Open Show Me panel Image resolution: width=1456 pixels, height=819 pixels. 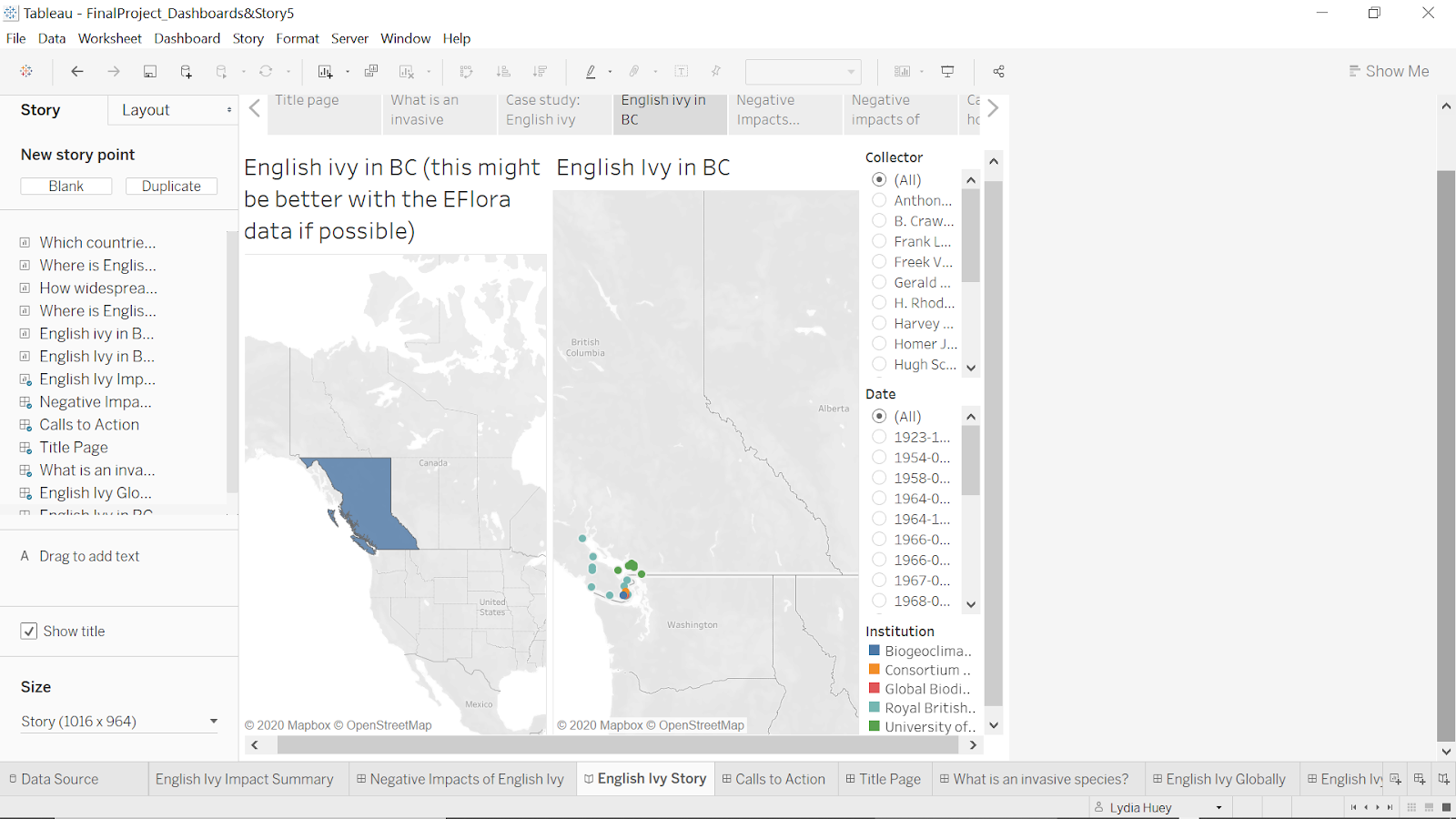click(x=1389, y=71)
